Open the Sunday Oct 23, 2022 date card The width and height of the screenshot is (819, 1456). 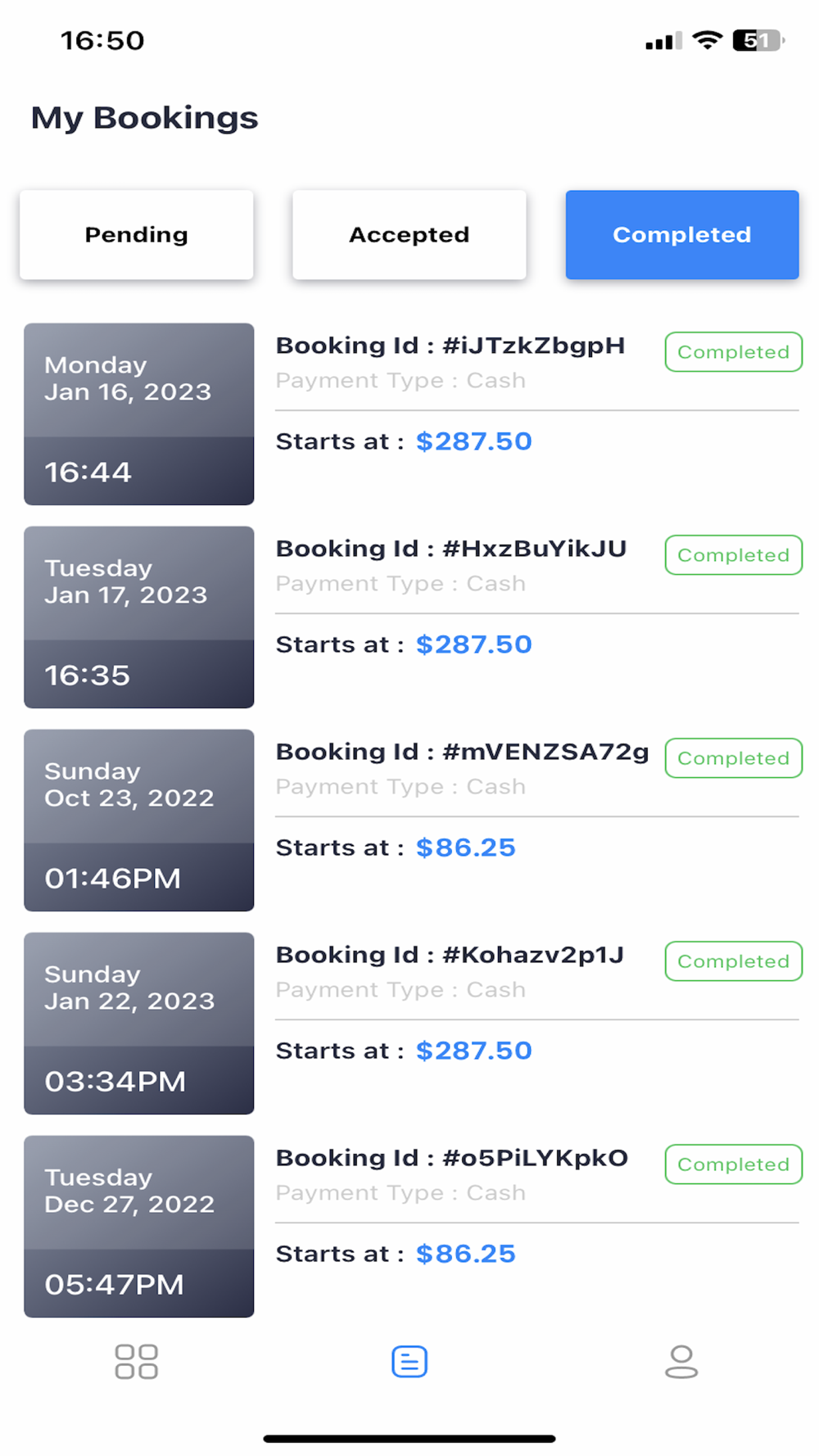tap(139, 820)
